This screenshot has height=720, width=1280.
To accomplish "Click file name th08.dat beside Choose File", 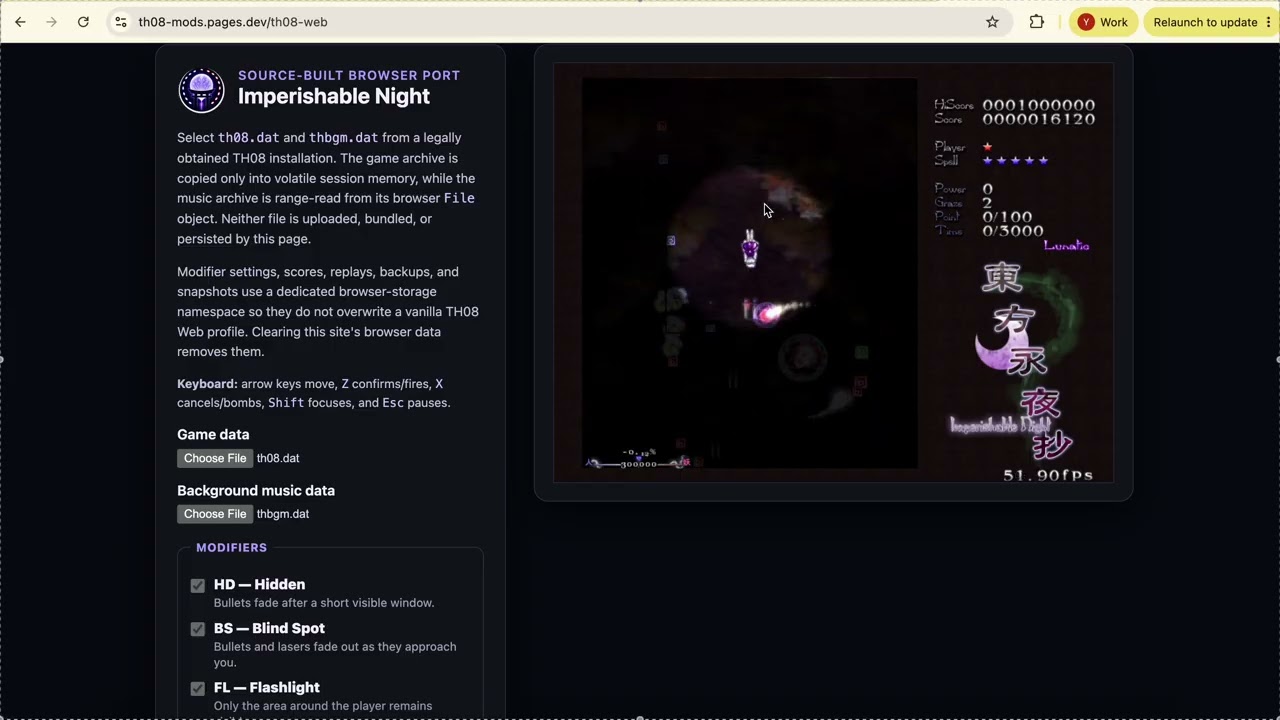I will pyautogui.click(x=278, y=458).
